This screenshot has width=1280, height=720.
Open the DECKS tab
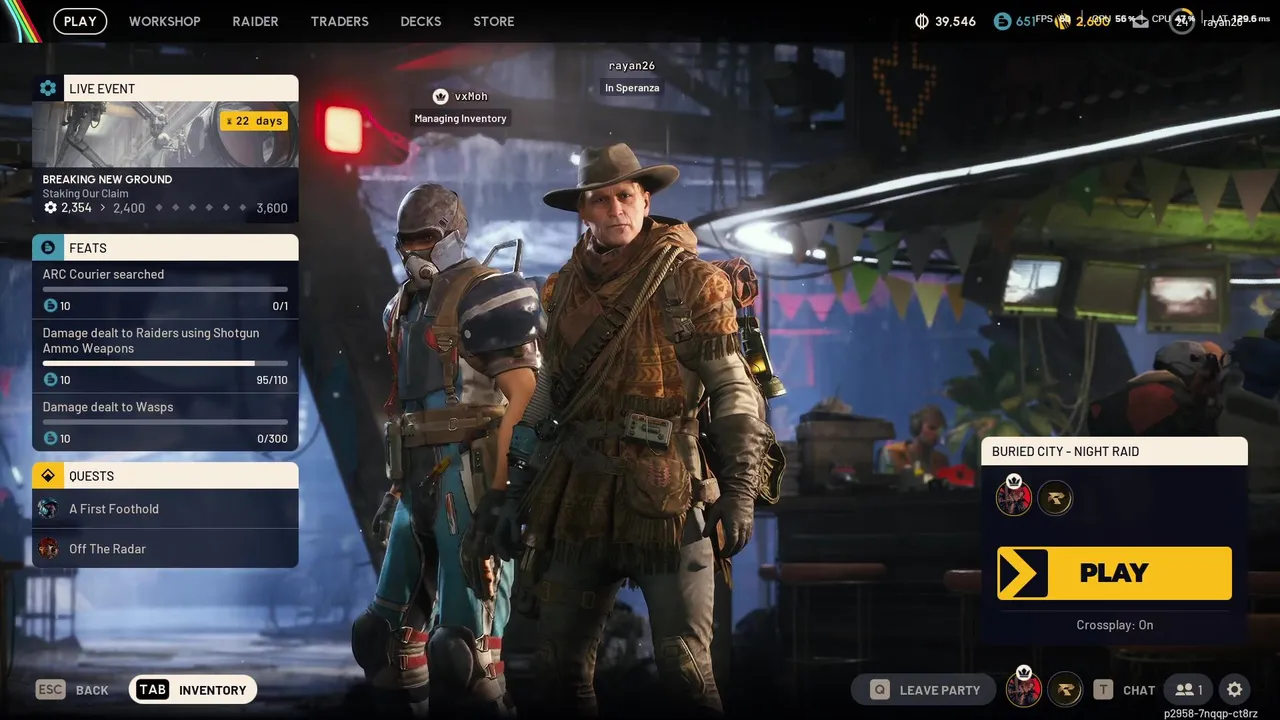click(420, 21)
